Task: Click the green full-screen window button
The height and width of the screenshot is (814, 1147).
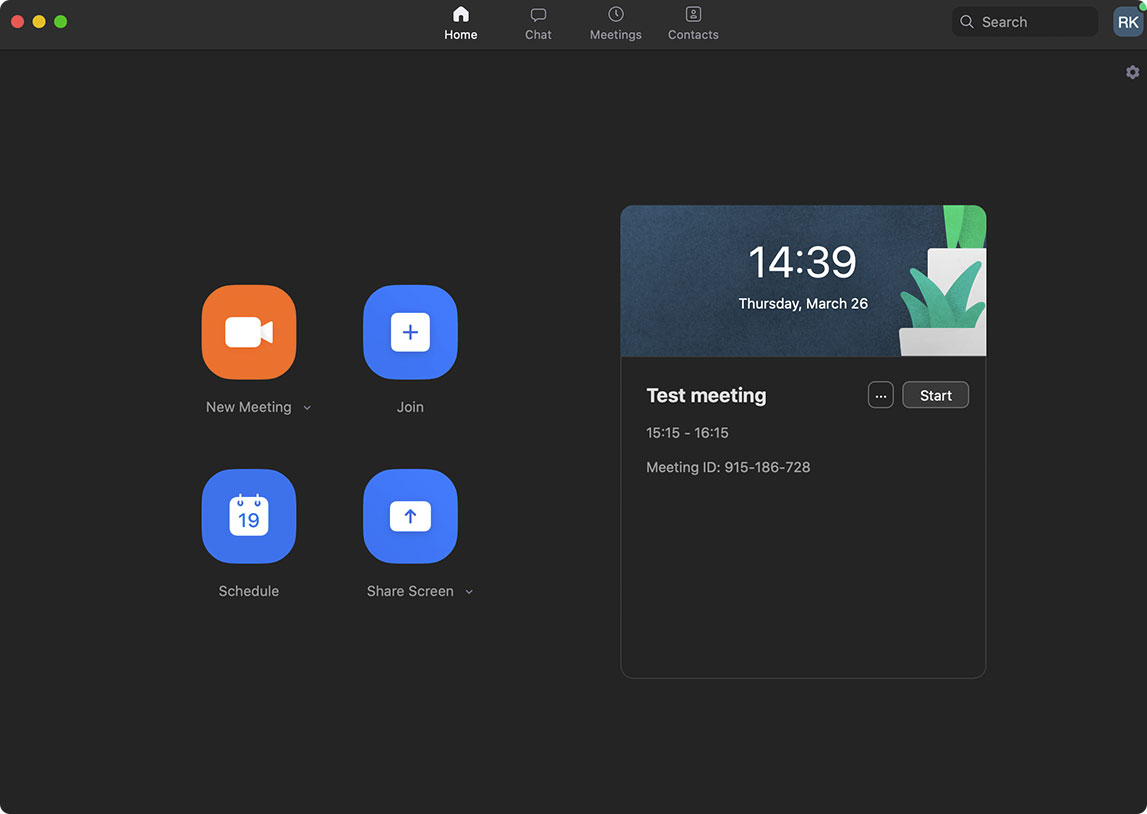Action: coord(61,21)
